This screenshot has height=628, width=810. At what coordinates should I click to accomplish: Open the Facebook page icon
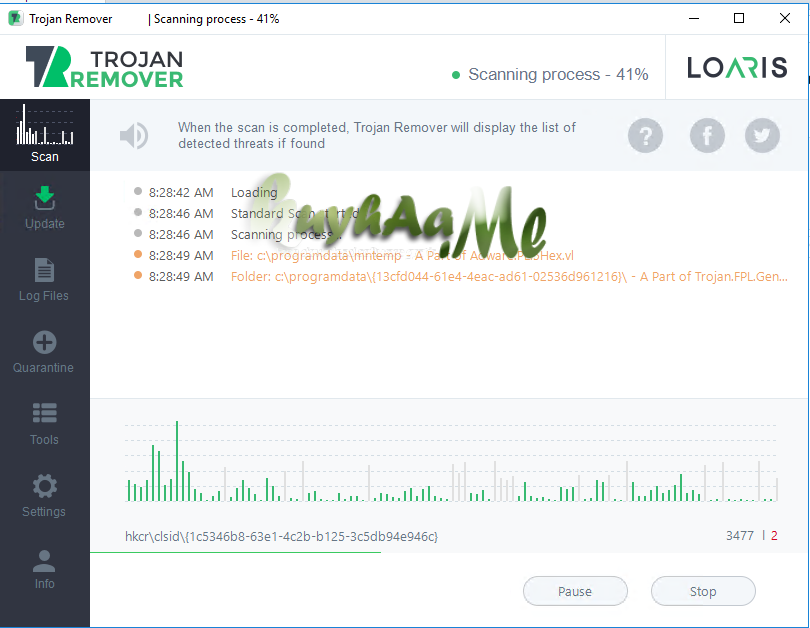click(707, 136)
